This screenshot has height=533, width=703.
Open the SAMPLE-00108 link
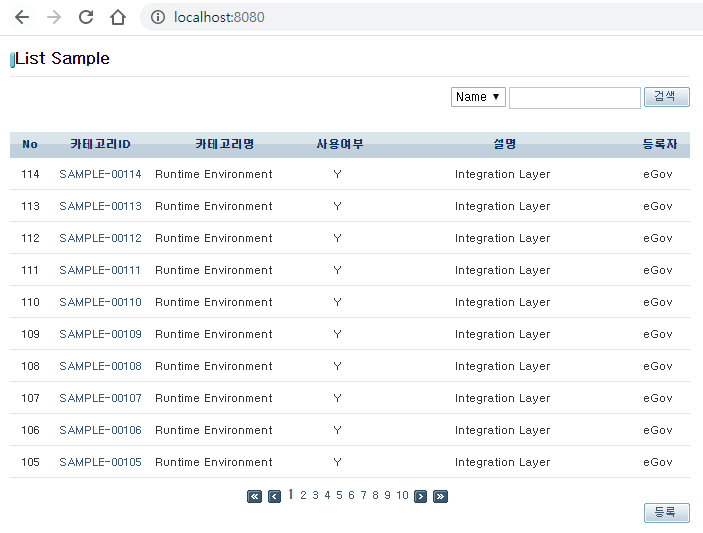pos(100,366)
